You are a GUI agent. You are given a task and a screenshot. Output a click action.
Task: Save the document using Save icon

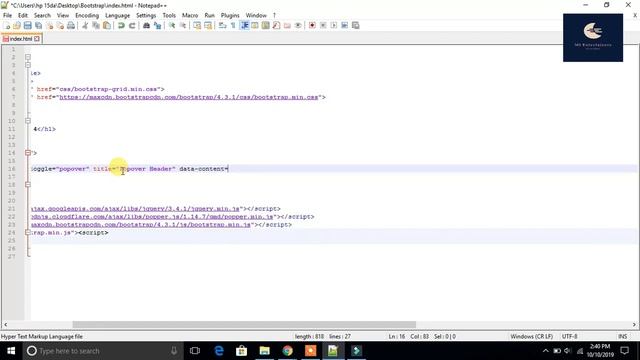pos(27,25)
